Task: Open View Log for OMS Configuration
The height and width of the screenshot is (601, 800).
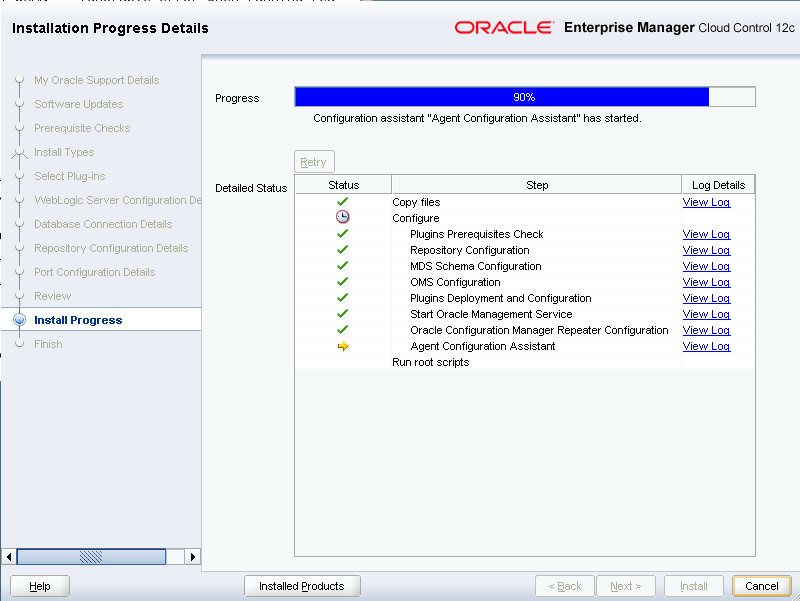Action: coord(706,282)
